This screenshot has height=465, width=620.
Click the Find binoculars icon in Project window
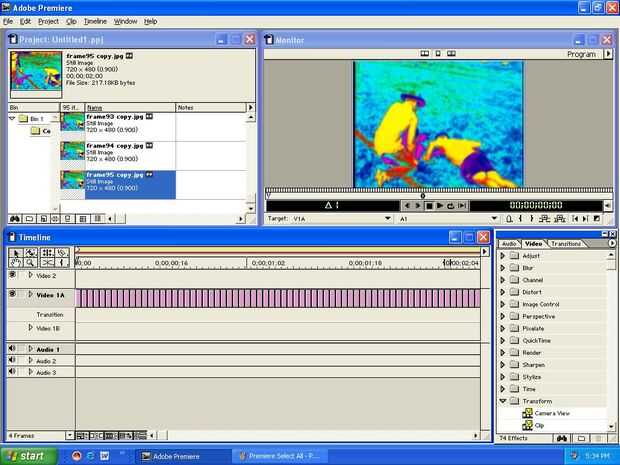tap(15, 219)
